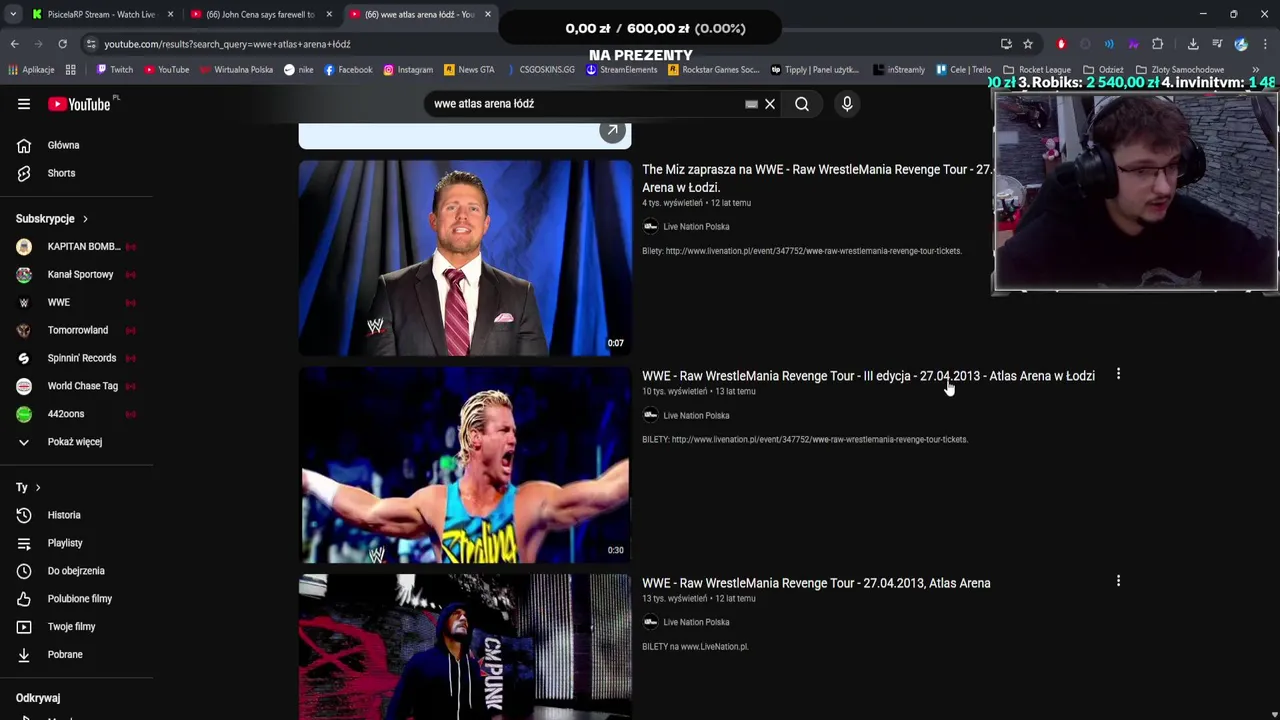Viewport: 1280px width, 720px height.
Task: Open browser downloads
Action: [1193, 44]
